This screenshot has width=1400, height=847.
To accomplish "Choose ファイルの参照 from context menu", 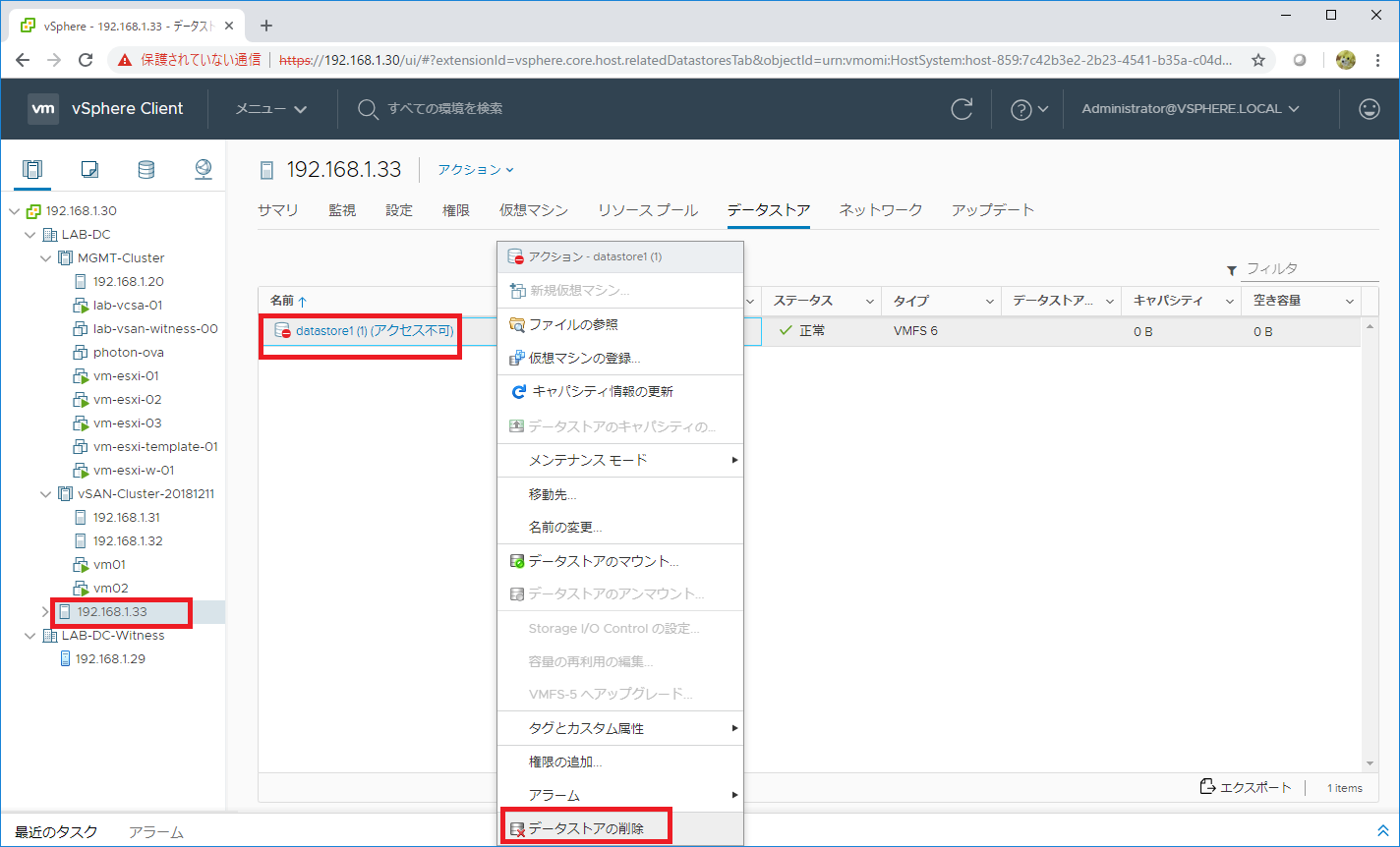I will click(621, 324).
